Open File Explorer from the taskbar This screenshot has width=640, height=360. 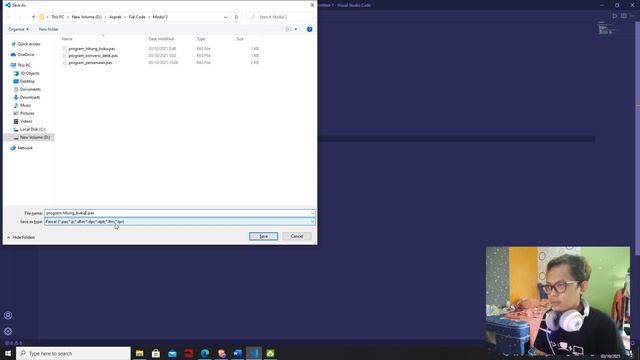click(140, 353)
